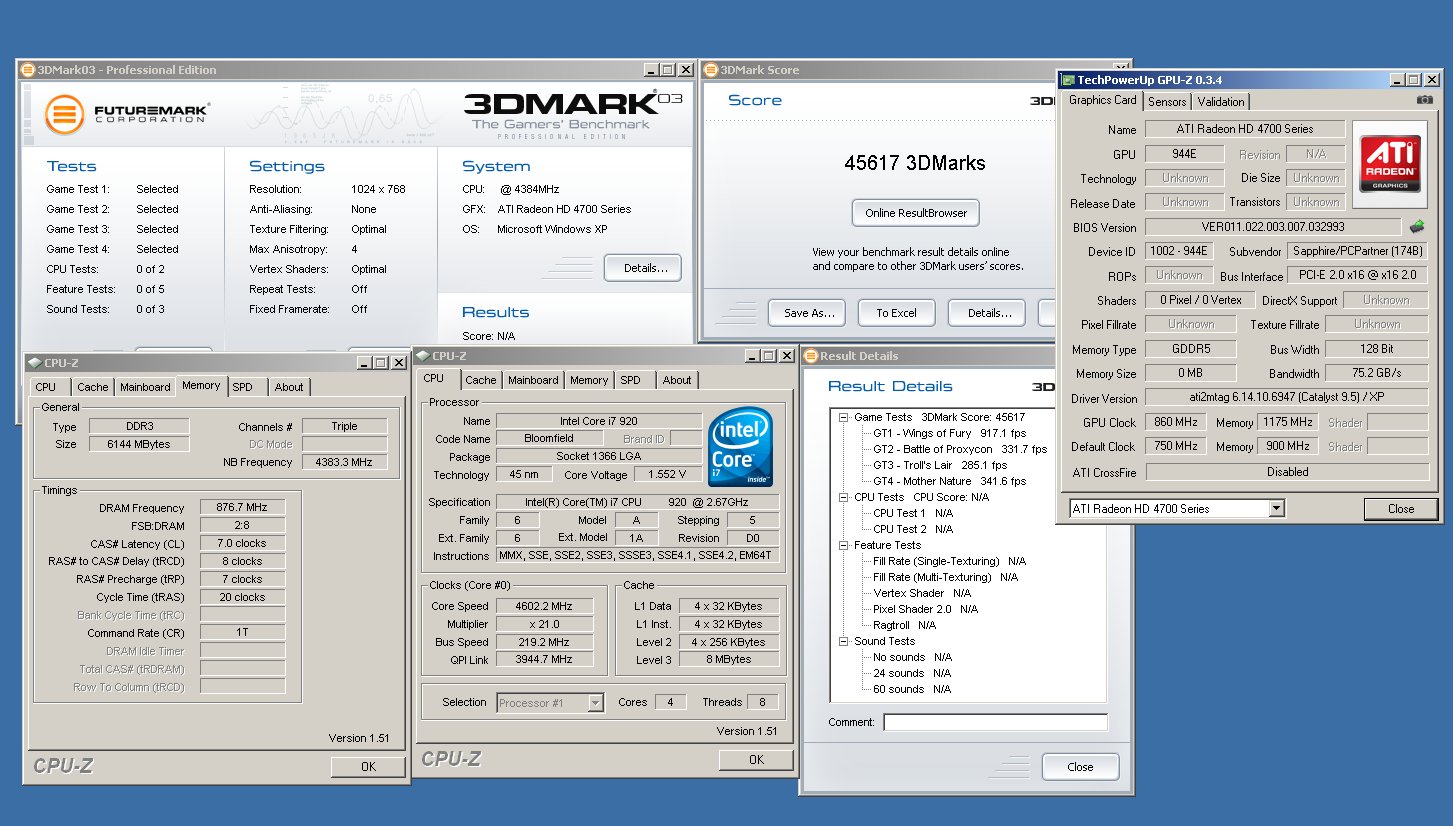Open the About tab in left CPU-Z window
The height and width of the screenshot is (826, 1453).
click(289, 387)
